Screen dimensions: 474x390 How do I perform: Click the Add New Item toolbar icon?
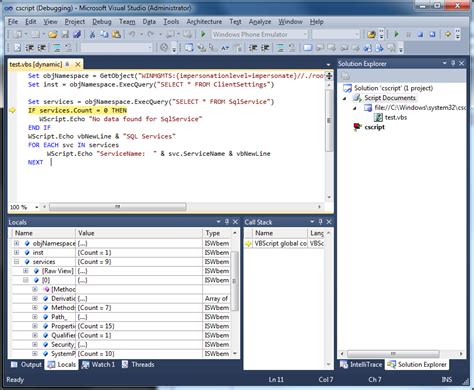point(35,34)
